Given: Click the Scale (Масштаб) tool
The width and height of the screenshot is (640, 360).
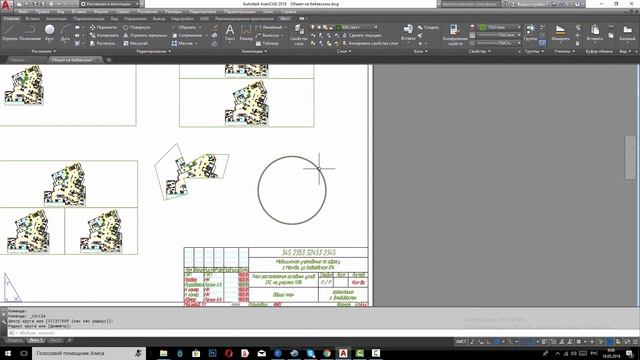Looking at the screenshot, I should coord(136,43).
